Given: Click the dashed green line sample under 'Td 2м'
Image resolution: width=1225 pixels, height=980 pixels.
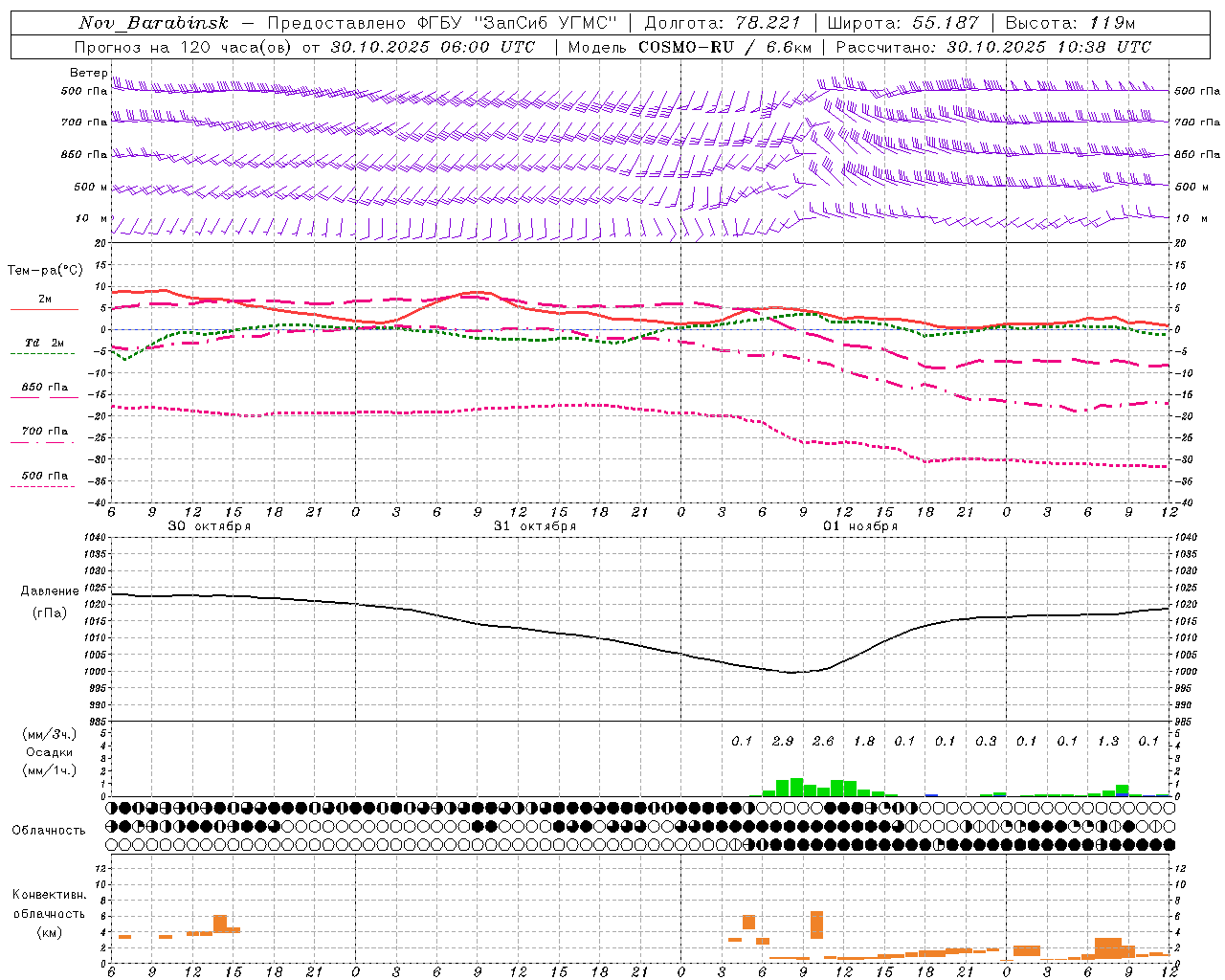Looking at the screenshot, I should tap(42, 353).
